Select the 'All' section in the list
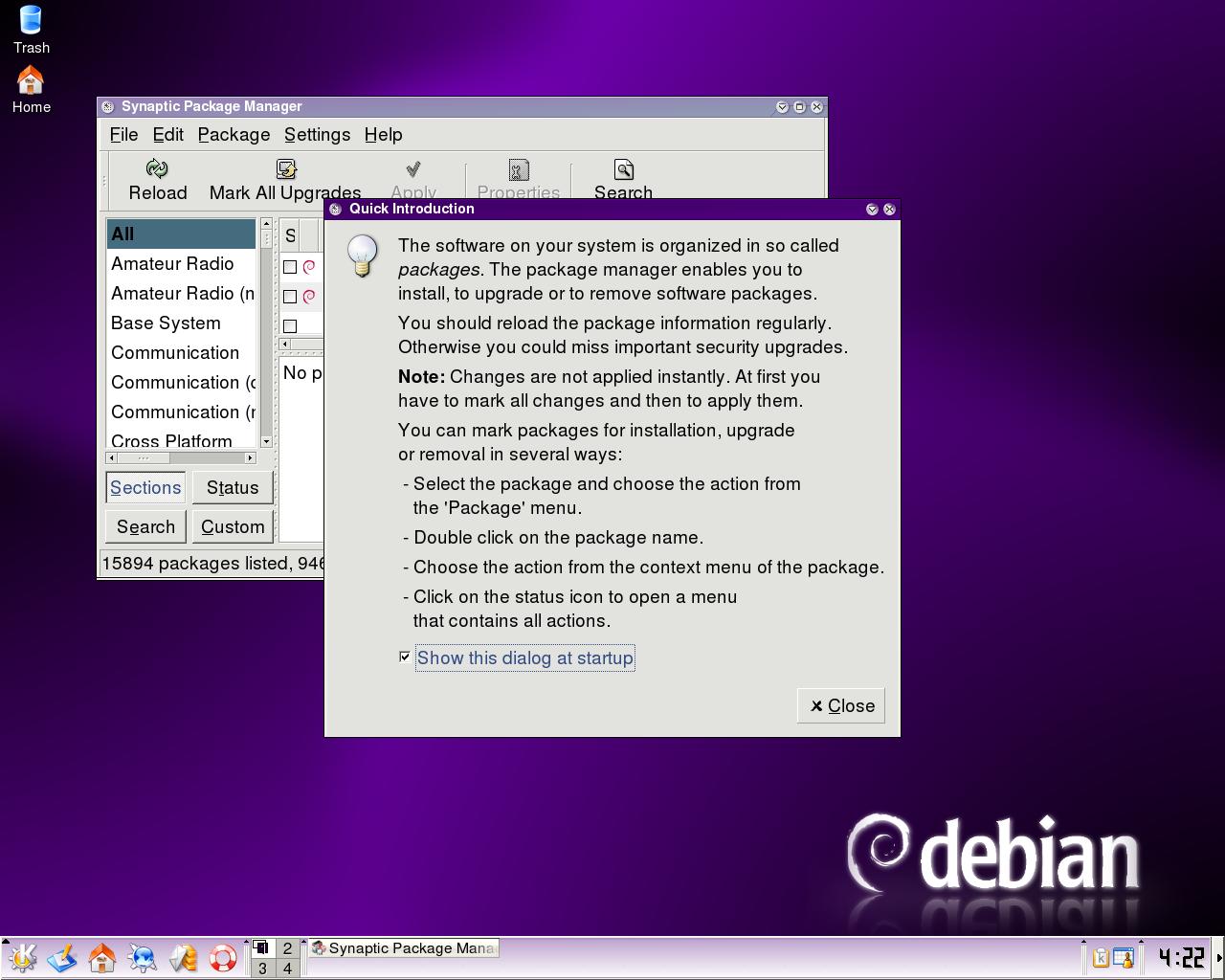1225x980 pixels. click(x=181, y=234)
